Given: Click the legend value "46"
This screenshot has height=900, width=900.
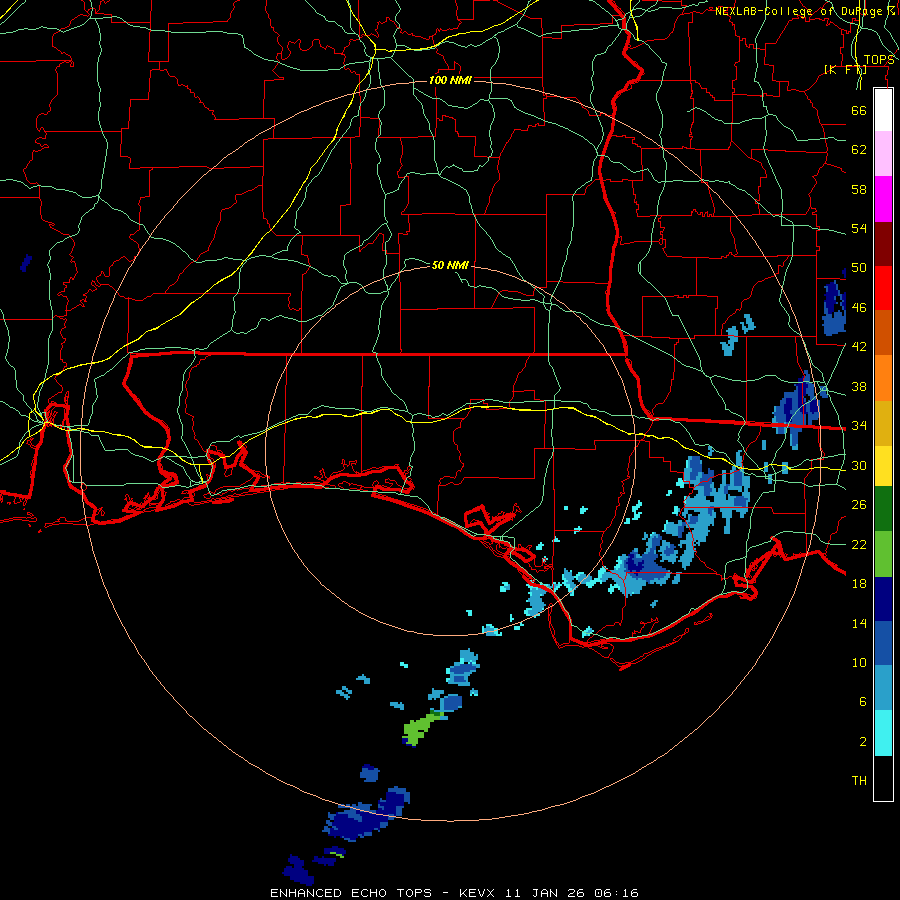Looking at the screenshot, I should point(859,308).
